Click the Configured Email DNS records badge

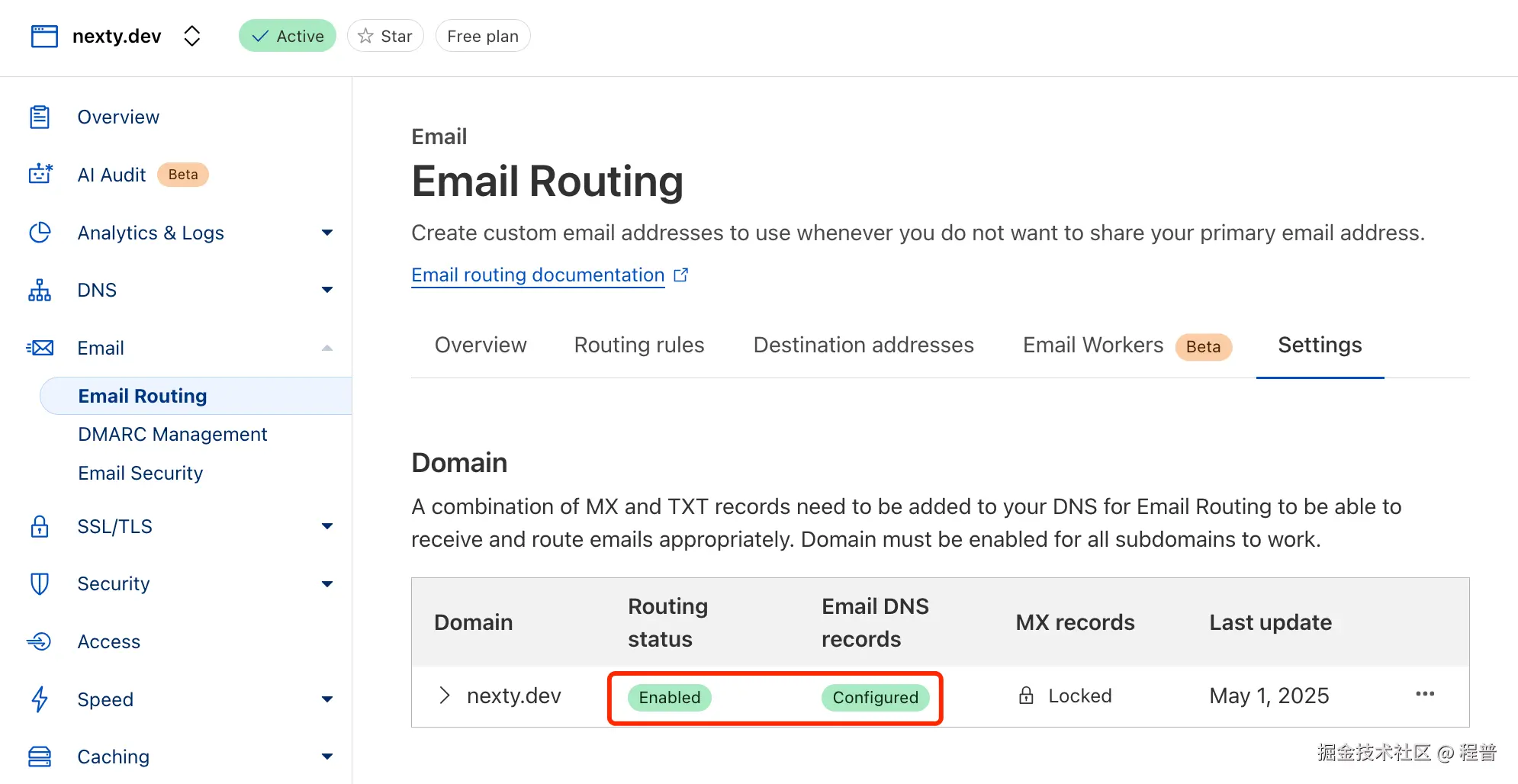[x=875, y=697]
